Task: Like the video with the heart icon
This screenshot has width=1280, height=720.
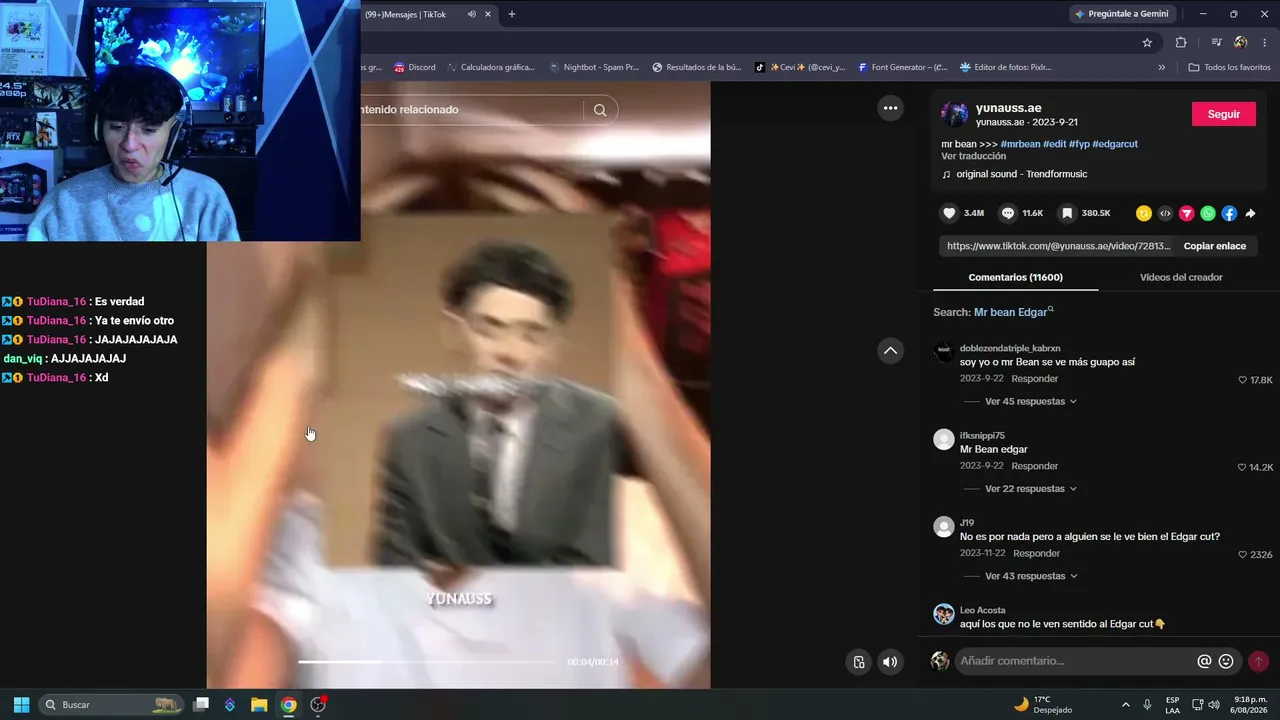Action: [950, 213]
